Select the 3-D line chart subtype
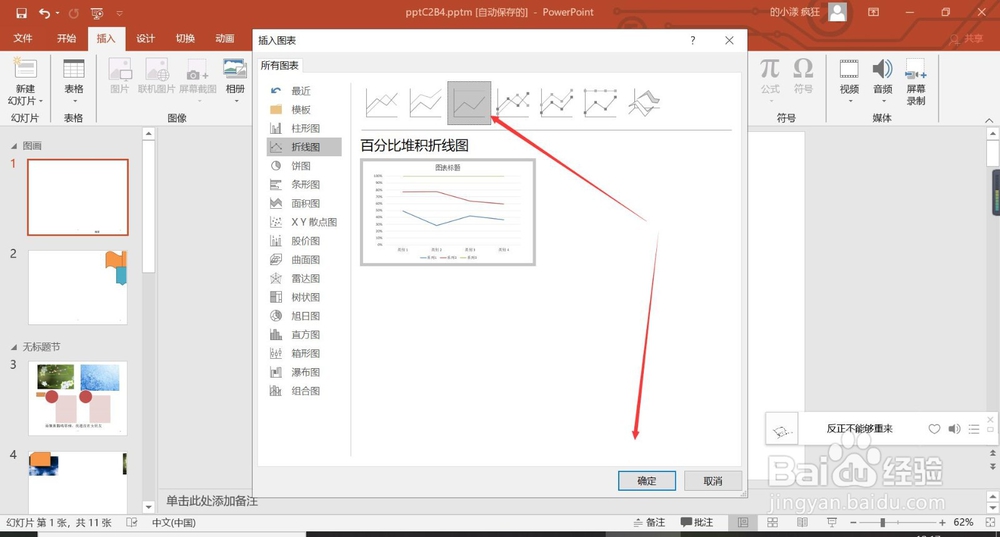The image size is (1000, 537). [644, 103]
